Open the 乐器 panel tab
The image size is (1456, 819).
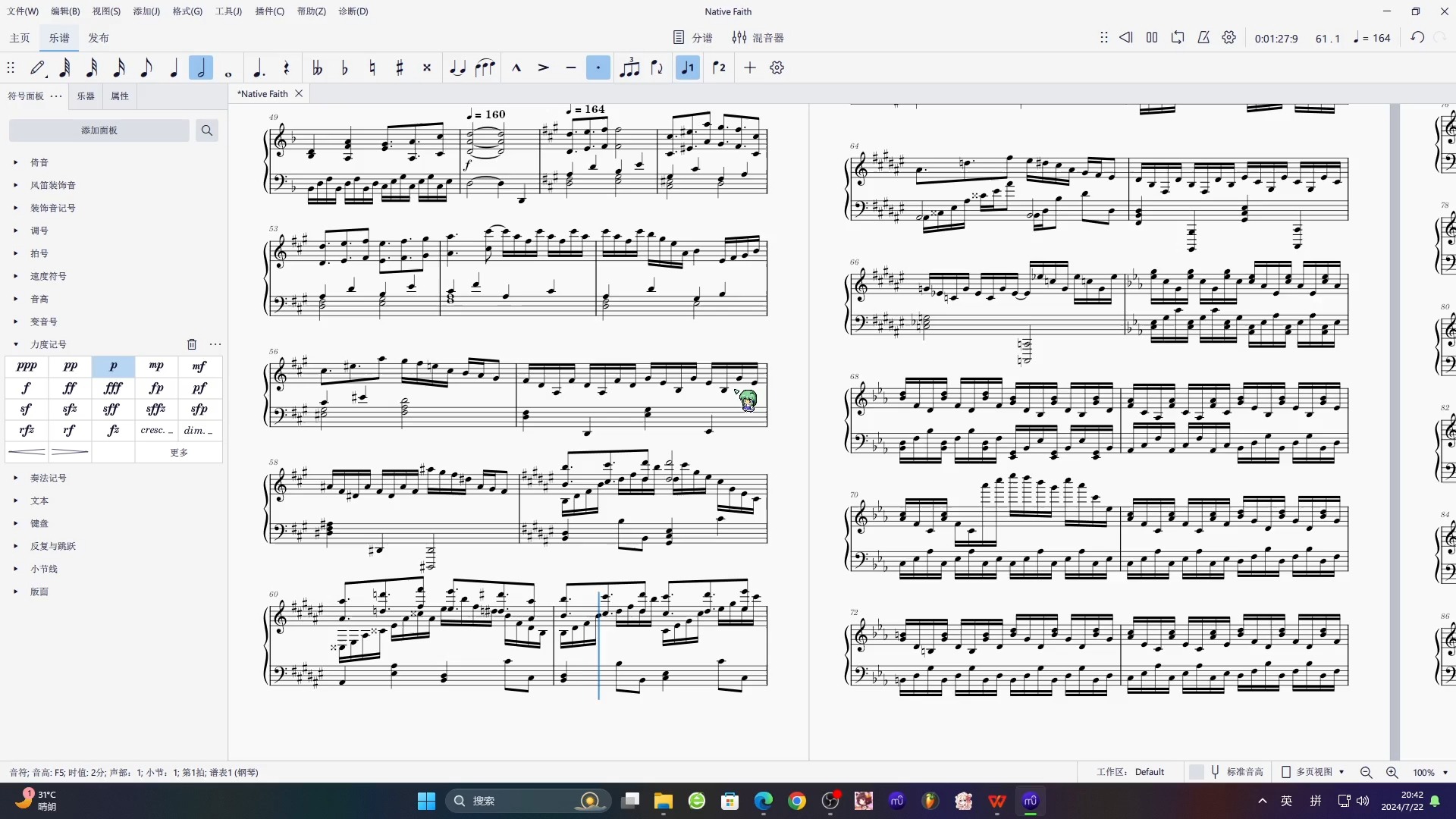click(86, 96)
